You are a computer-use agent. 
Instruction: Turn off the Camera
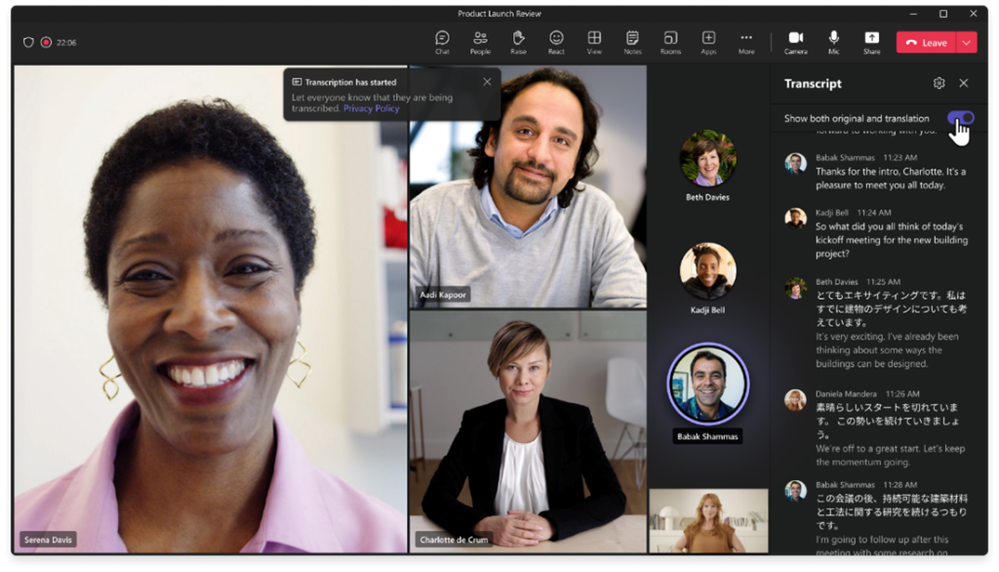click(796, 43)
